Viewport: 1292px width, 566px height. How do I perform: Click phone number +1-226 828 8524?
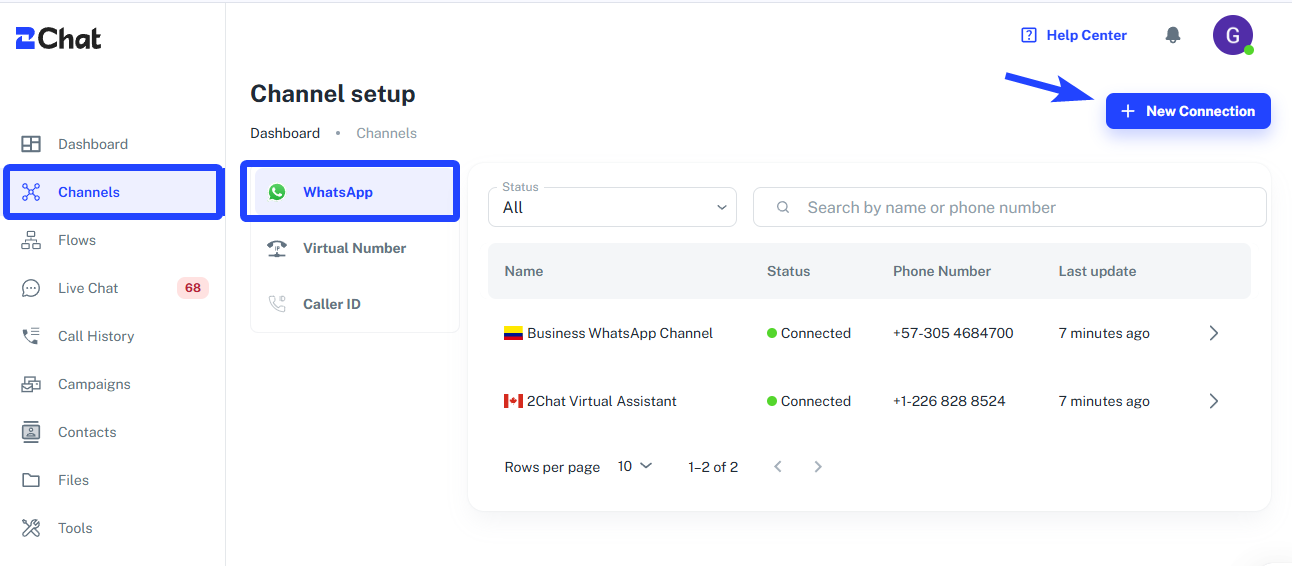949,401
